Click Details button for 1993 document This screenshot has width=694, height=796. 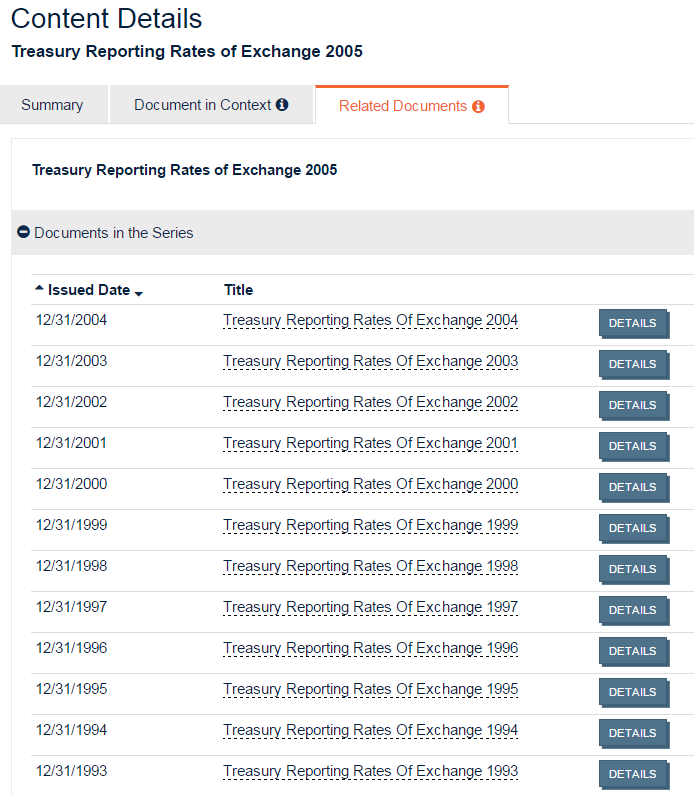click(632, 774)
